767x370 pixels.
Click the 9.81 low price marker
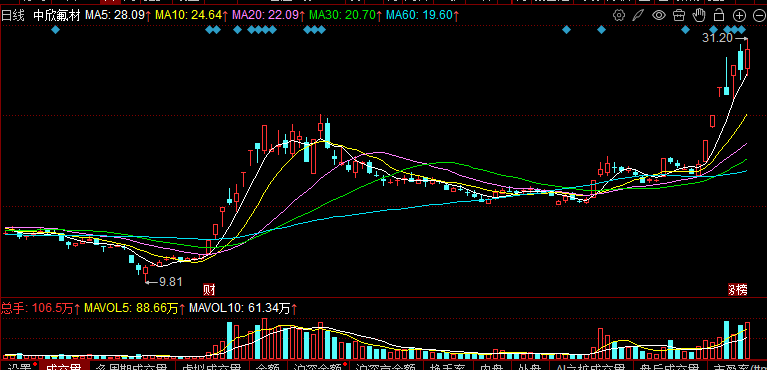point(171,281)
